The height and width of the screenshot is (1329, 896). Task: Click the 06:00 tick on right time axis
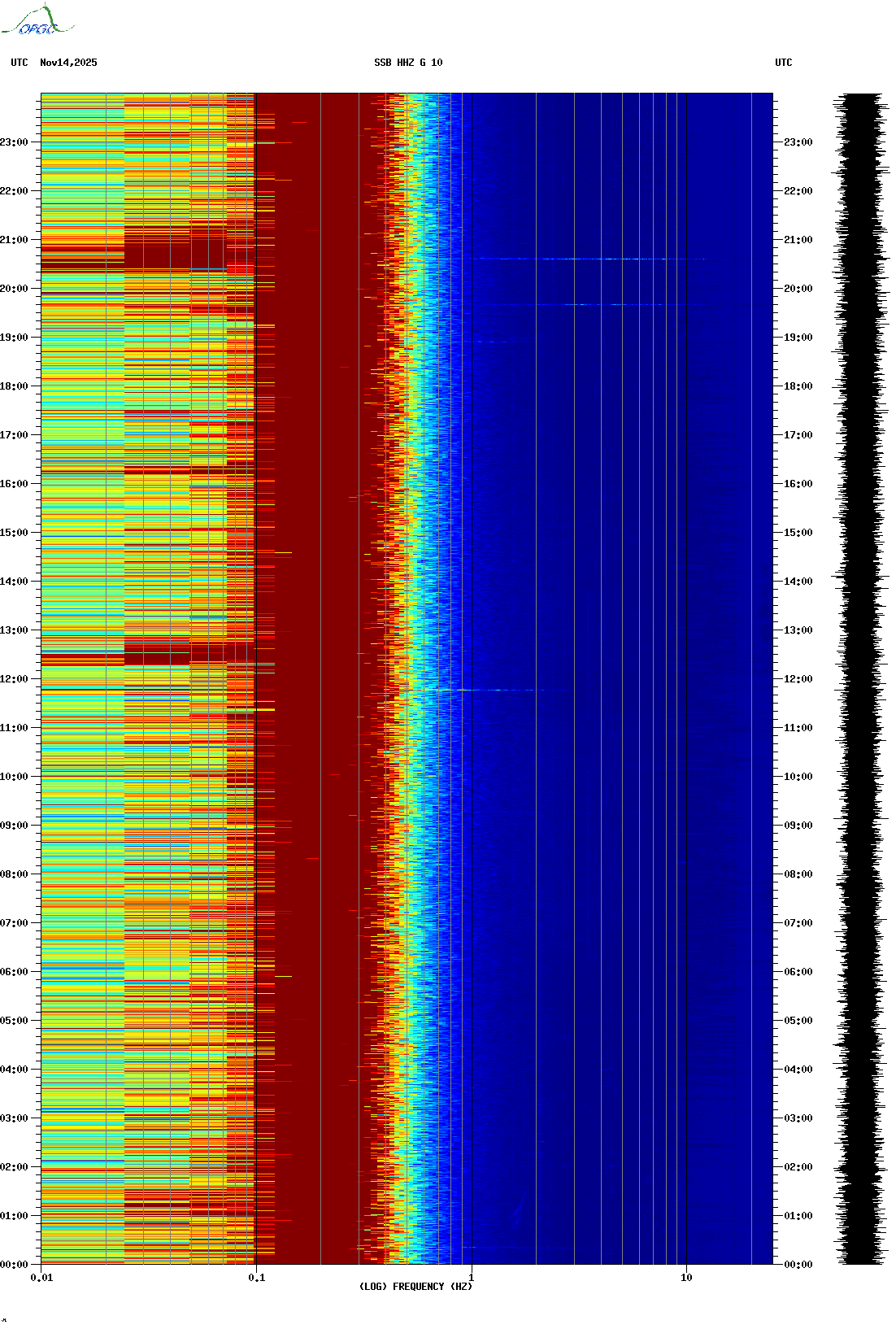pyautogui.click(x=798, y=972)
